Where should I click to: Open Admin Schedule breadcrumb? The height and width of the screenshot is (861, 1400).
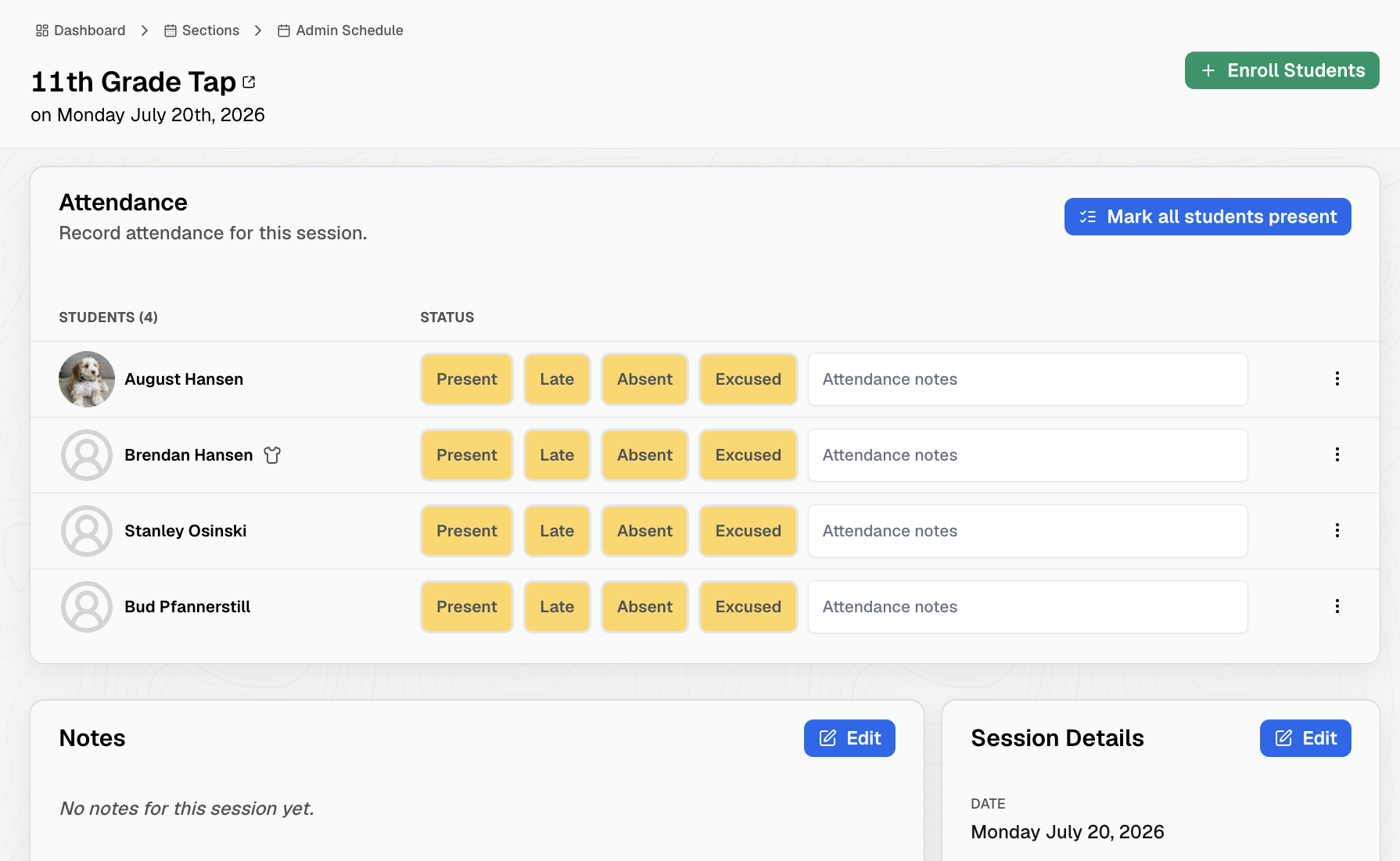340,30
